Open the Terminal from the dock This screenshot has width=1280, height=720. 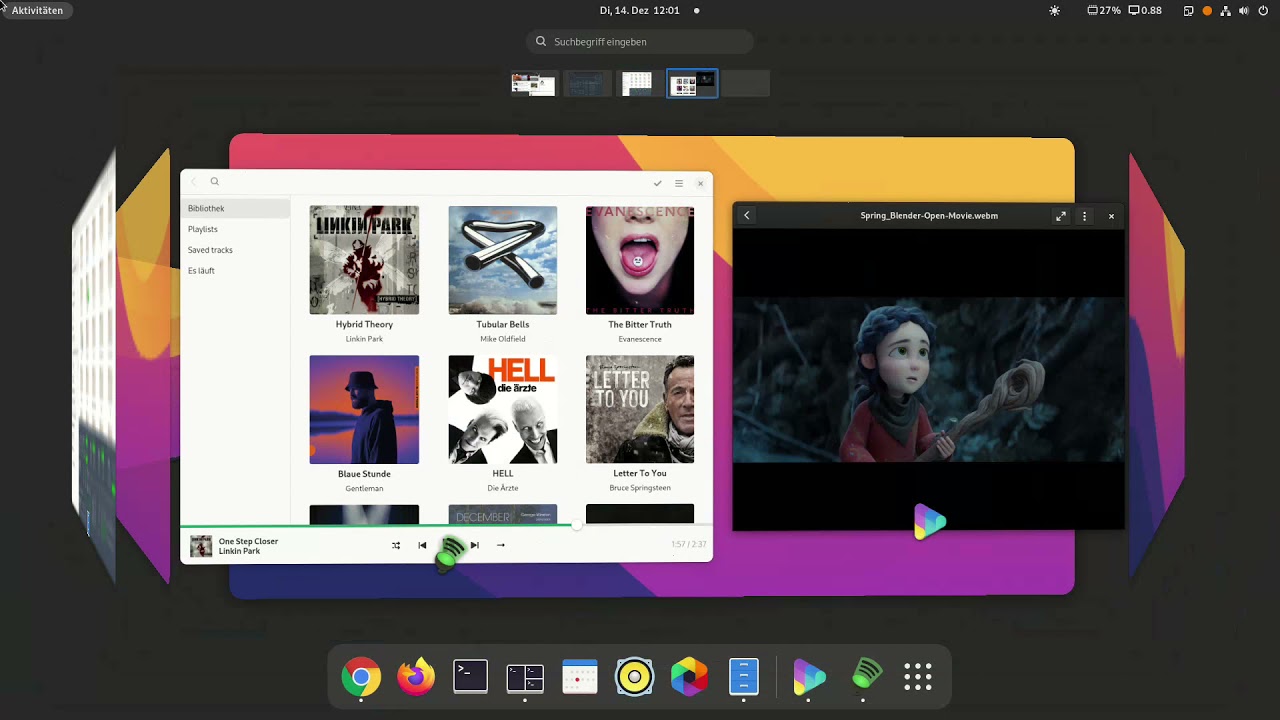[470, 677]
